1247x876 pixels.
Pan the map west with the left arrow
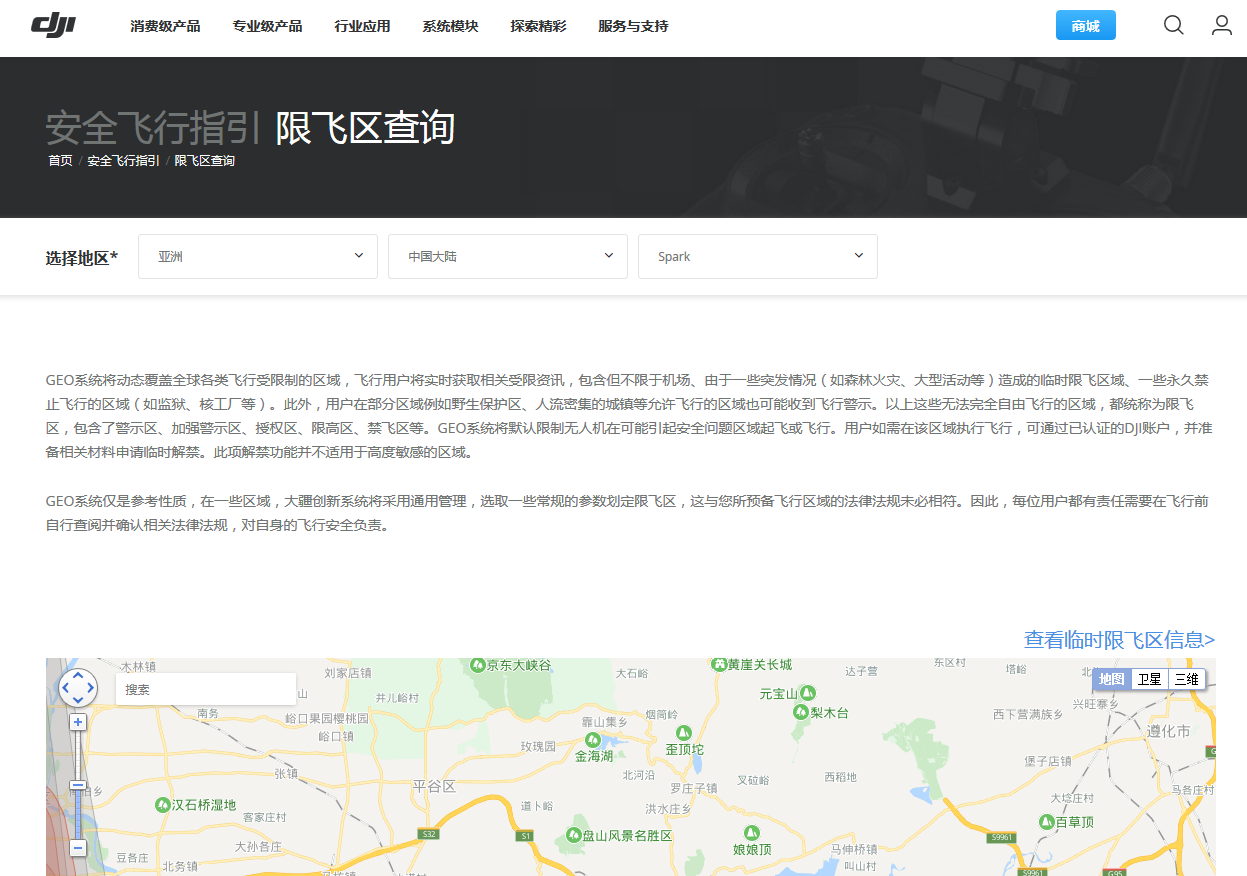tap(67, 688)
